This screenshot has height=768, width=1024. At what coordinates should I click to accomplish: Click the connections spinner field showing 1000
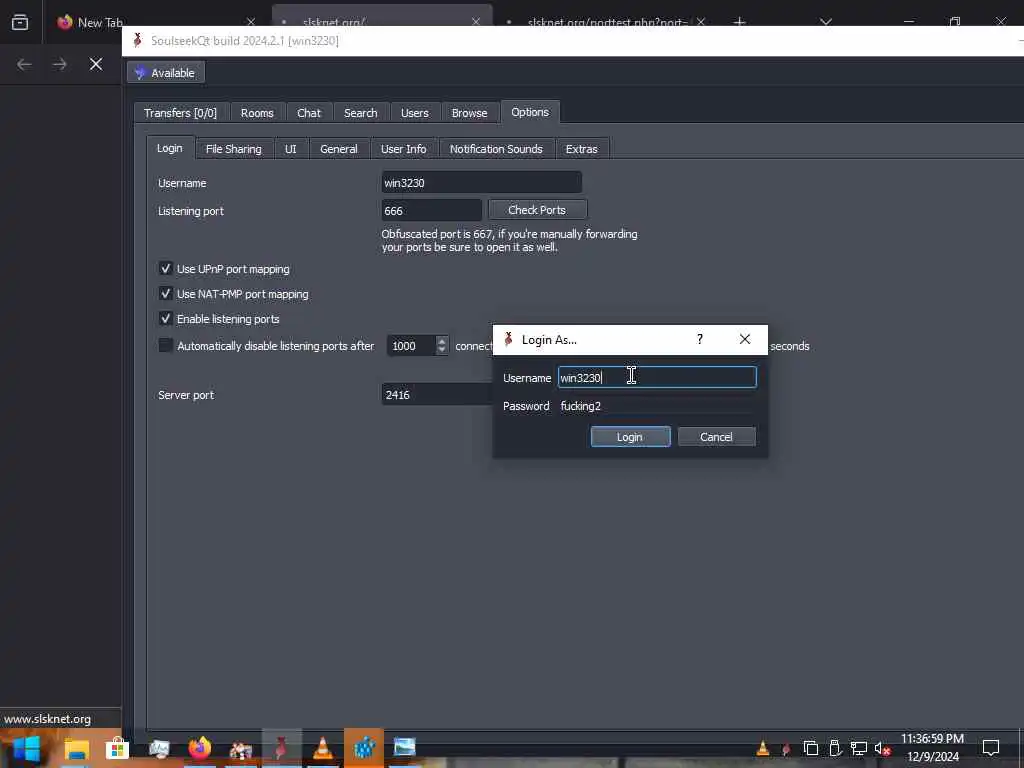tap(411, 345)
